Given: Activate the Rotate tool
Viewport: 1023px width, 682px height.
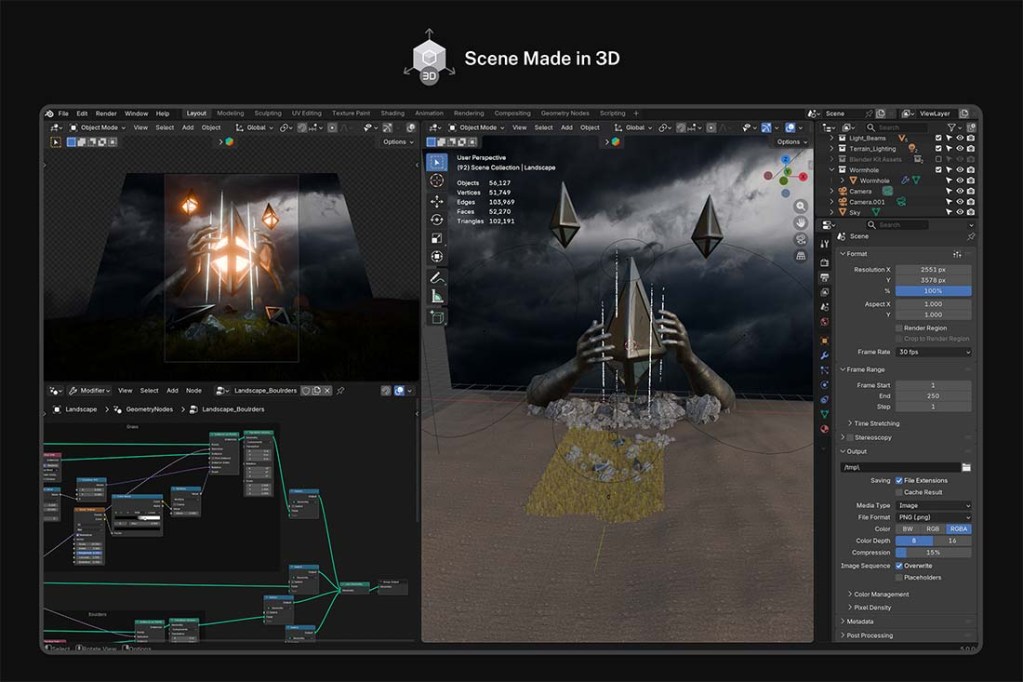Looking at the screenshot, I should click(436, 220).
